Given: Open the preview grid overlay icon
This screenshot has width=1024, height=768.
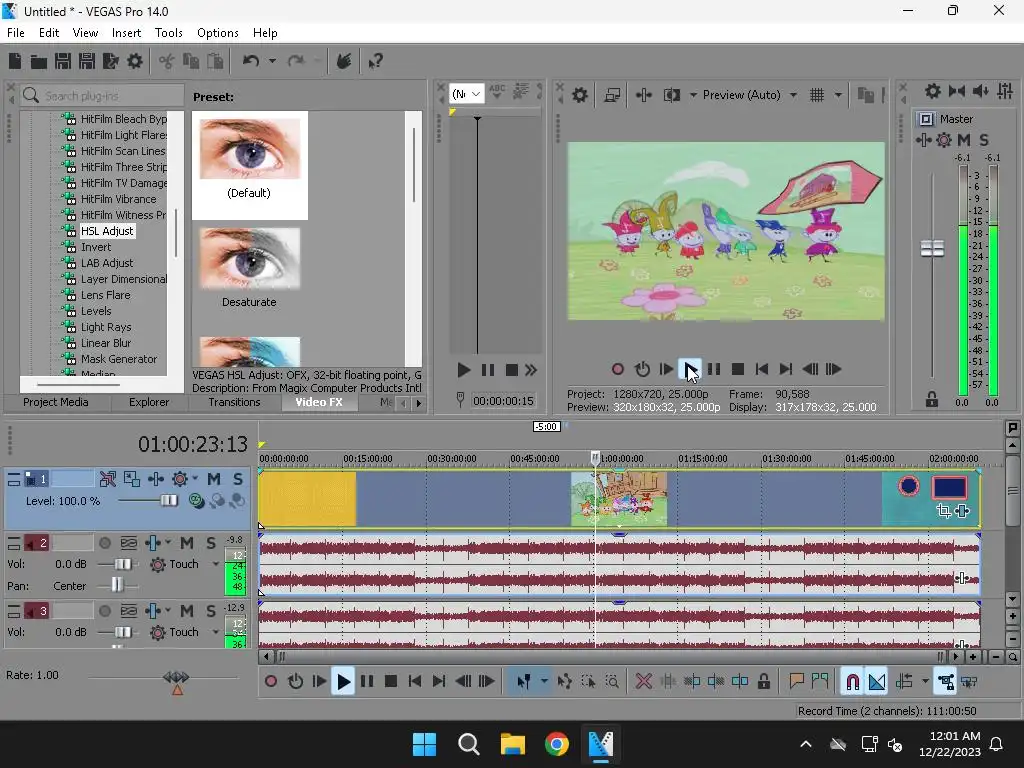Looking at the screenshot, I should pyautogui.click(x=817, y=95).
